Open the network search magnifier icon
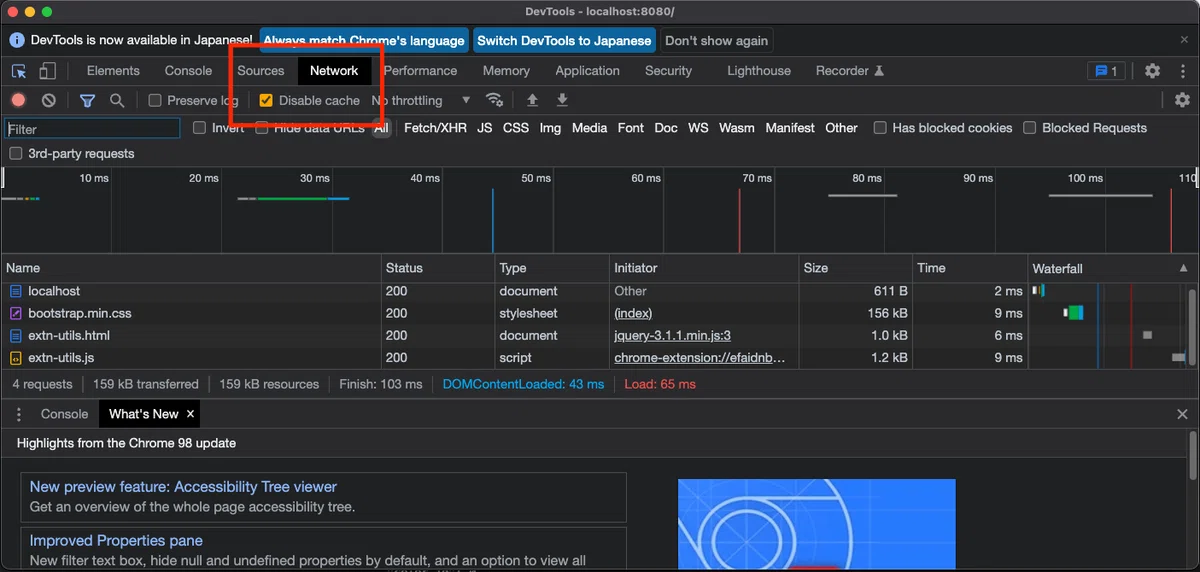The image size is (1200, 572). [117, 100]
